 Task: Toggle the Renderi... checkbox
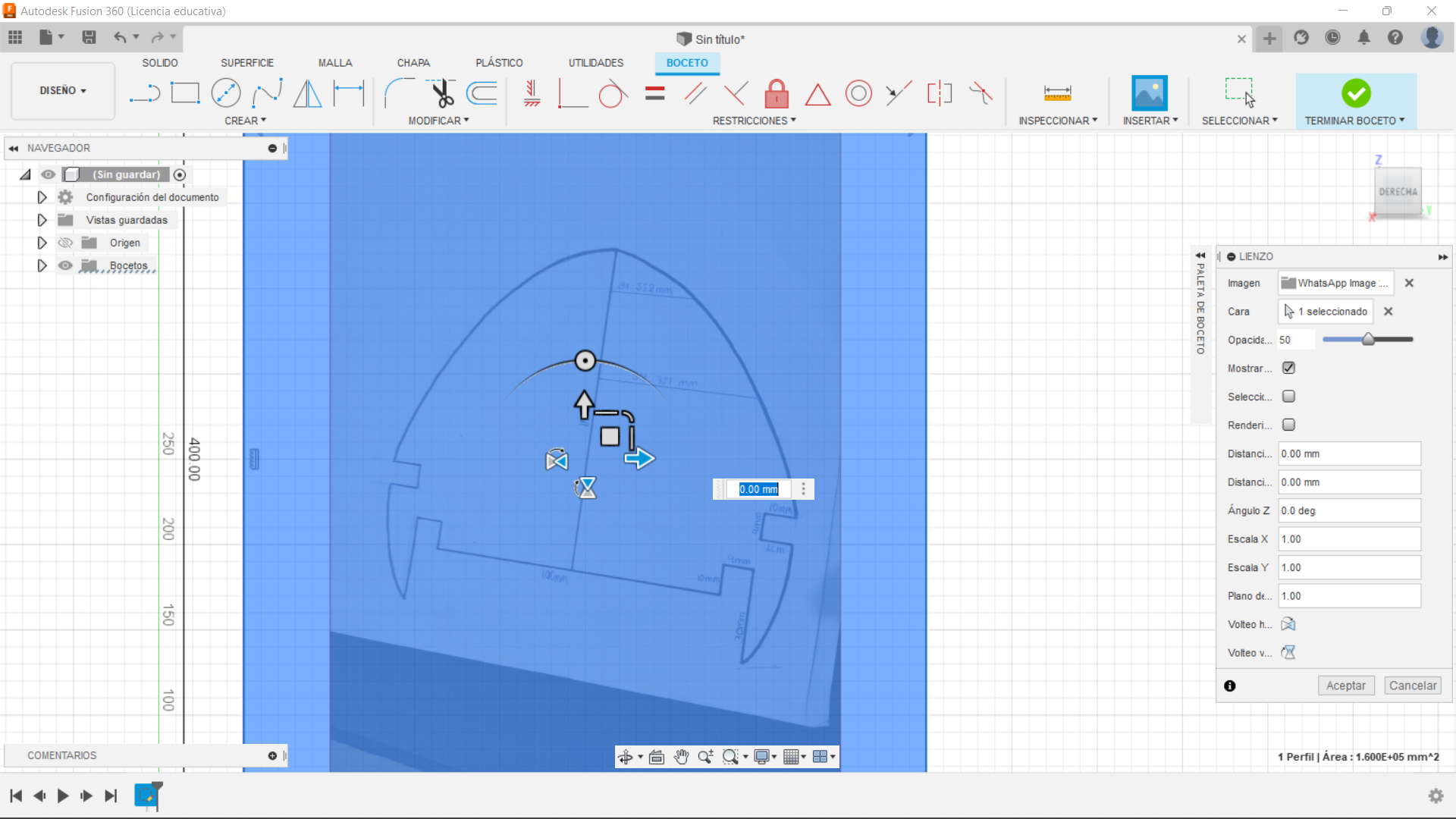pos(1288,425)
